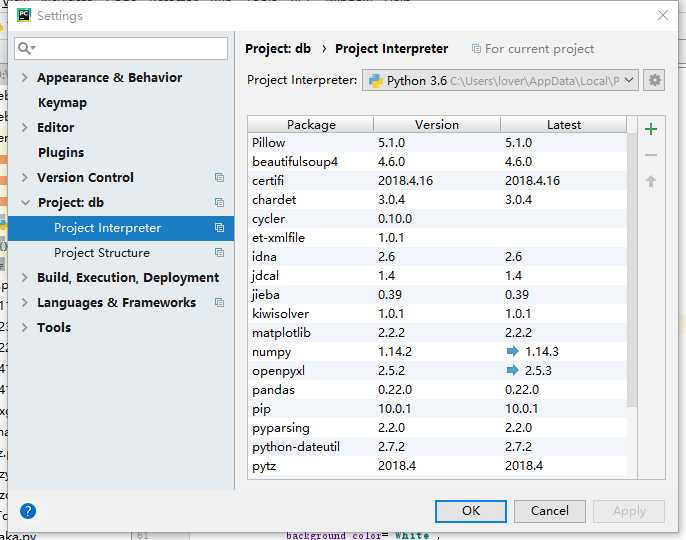Image resolution: width=686 pixels, height=540 pixels.
Task: Select the idna package row
Action: (437, 256)
